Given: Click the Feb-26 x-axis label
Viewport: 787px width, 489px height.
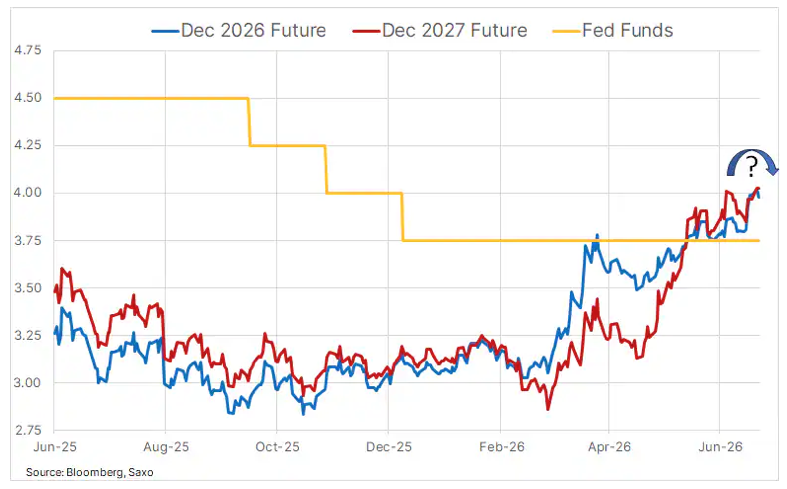Looking at the screenshot, I should (501, 447).
